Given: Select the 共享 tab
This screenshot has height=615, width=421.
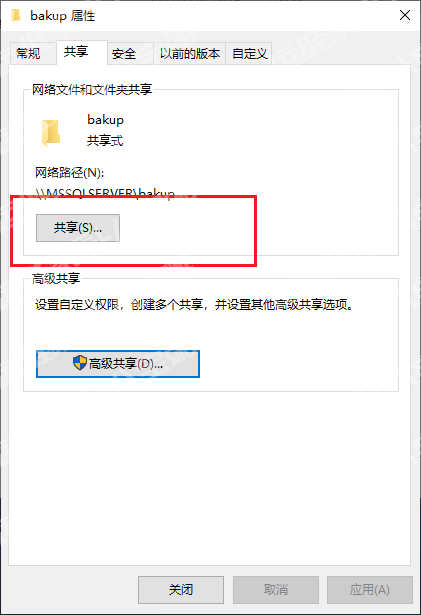Looking at the screenshot, I should tap(77, 52).
